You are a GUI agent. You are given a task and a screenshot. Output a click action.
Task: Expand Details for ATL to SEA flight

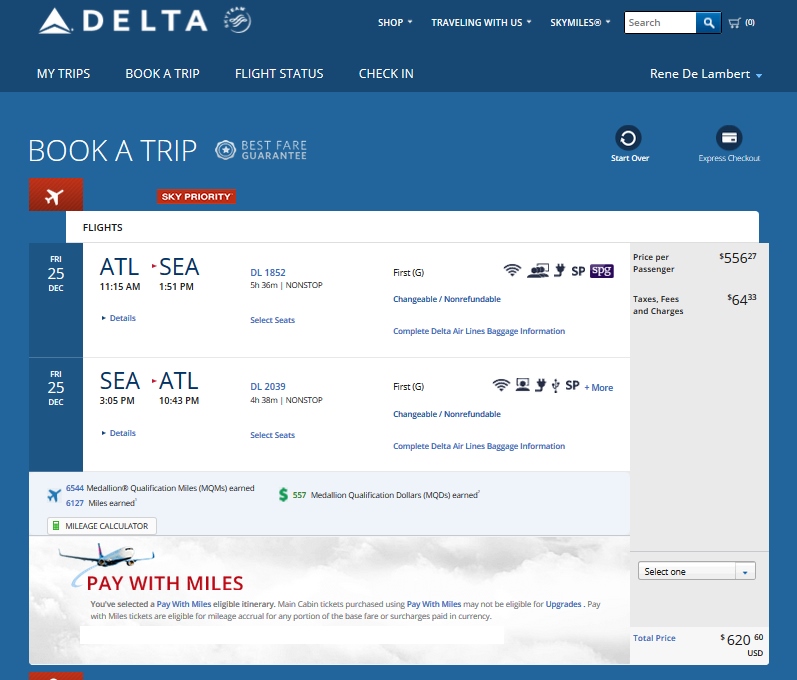click(x=119, y=318)
